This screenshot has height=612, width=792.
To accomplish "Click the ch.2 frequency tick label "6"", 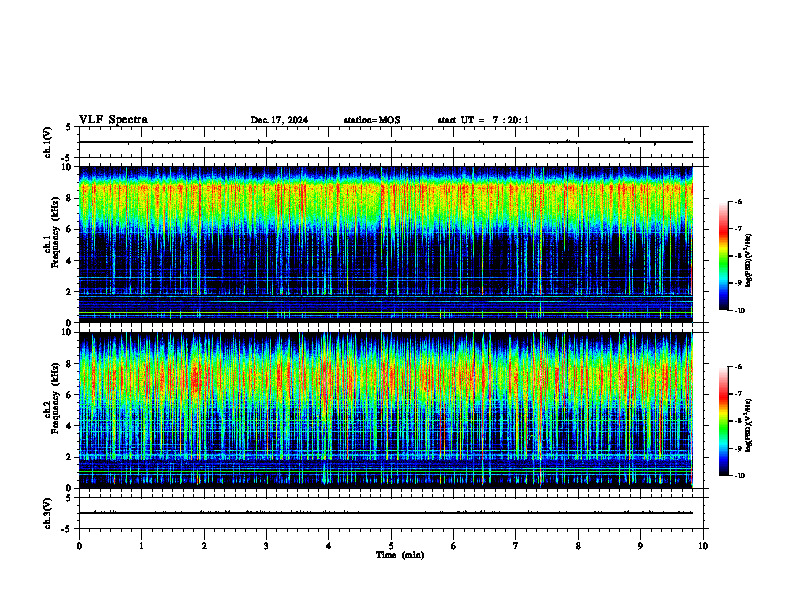I will coord(70,395).
